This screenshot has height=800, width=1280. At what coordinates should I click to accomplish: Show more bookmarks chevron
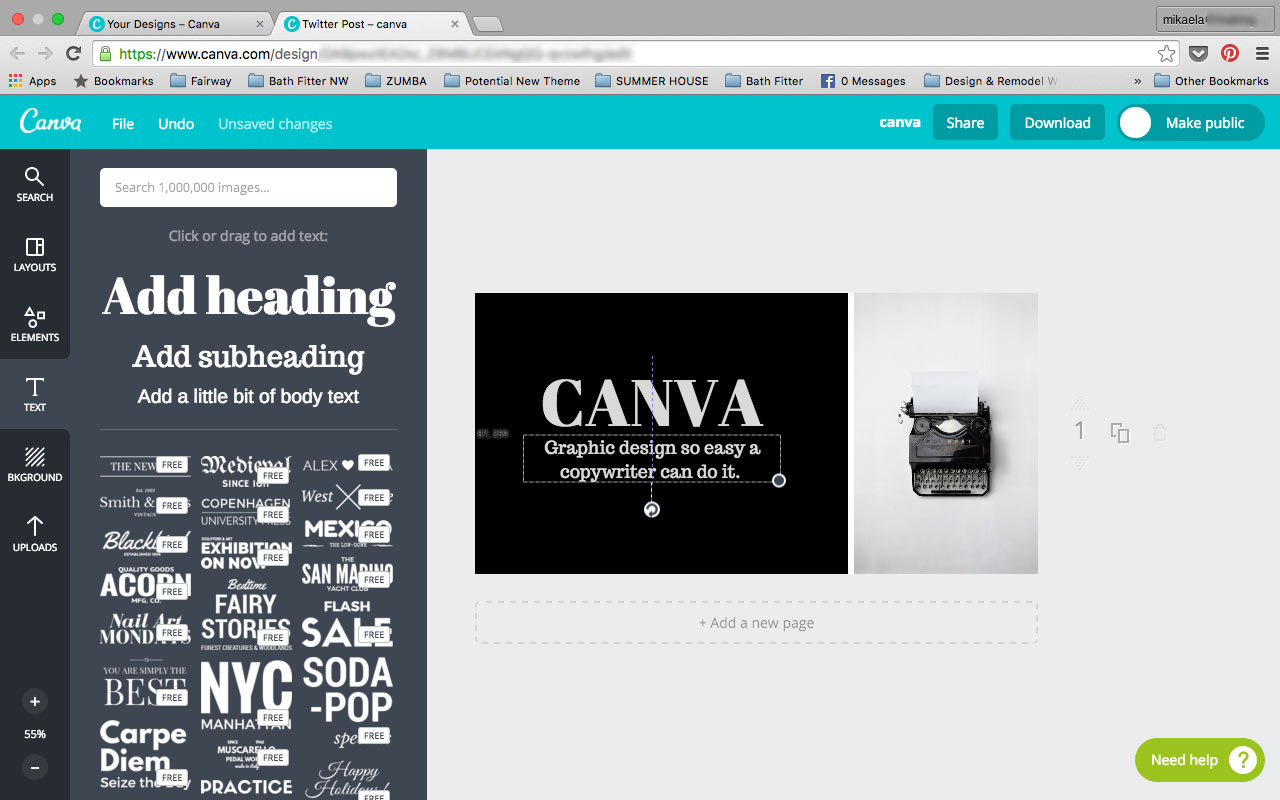1137,81
